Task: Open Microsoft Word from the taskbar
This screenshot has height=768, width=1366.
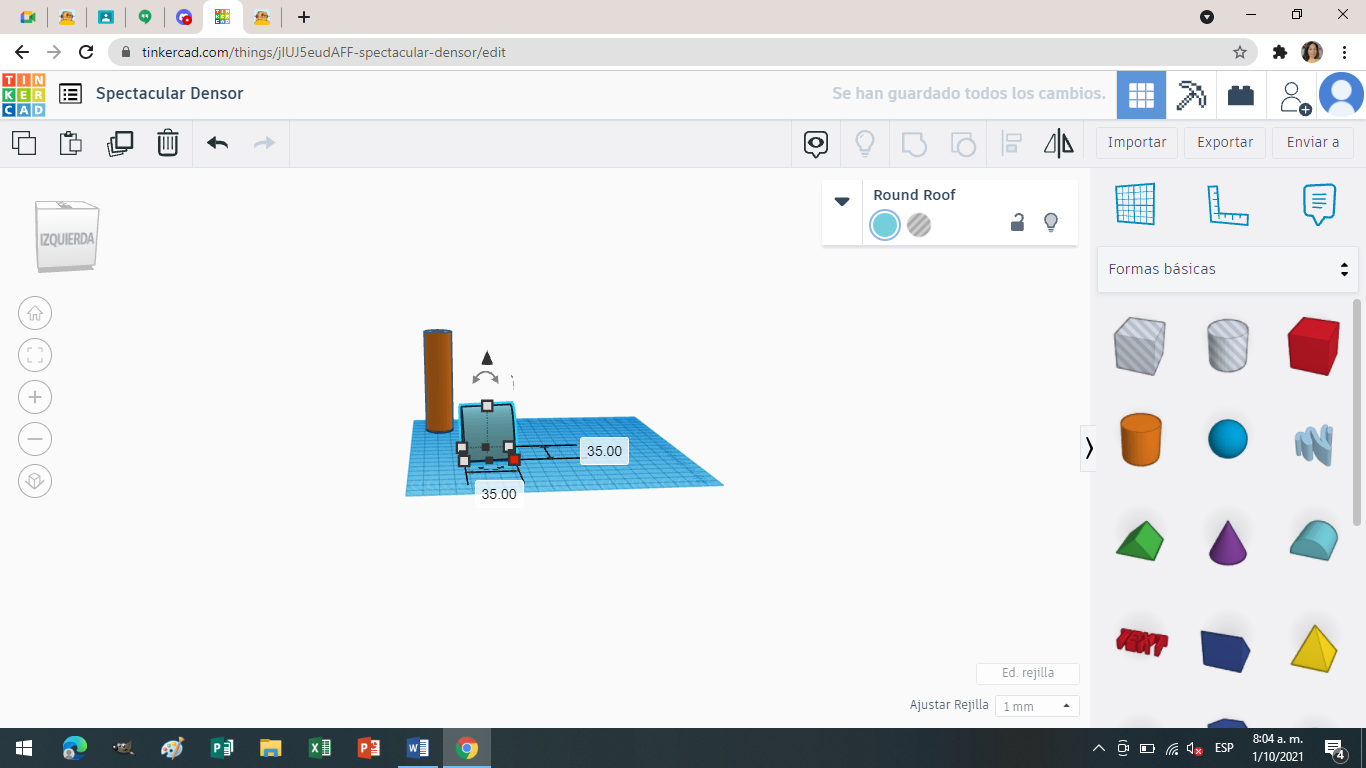Action: click(418, 748)
